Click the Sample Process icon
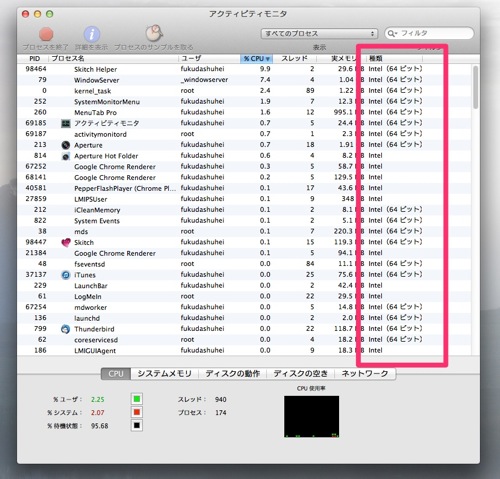Image resolution: width=500 pixels, height=479 pixels. tap(154, 33)
